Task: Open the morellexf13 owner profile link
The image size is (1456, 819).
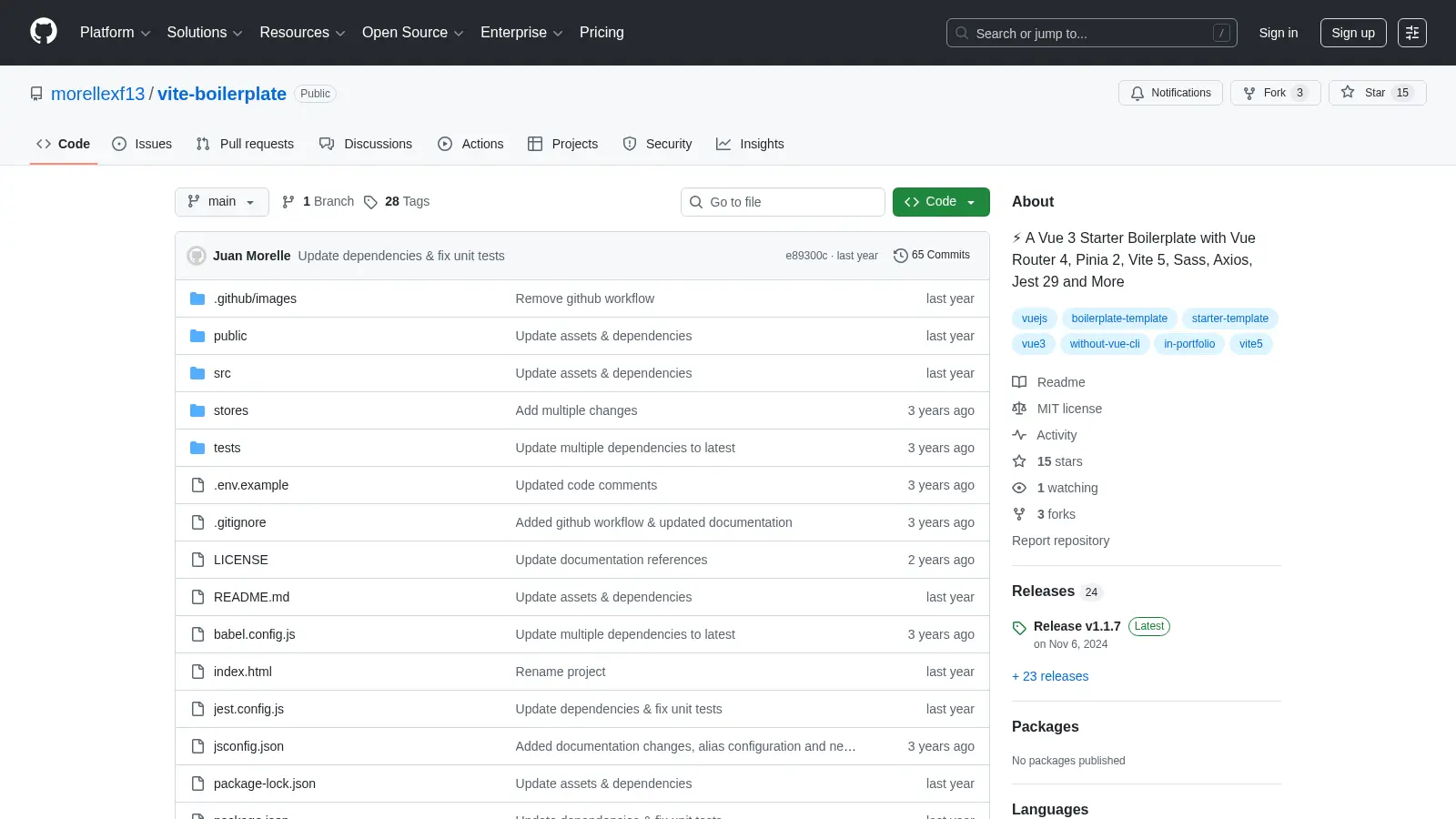Action: pos(97,94)
